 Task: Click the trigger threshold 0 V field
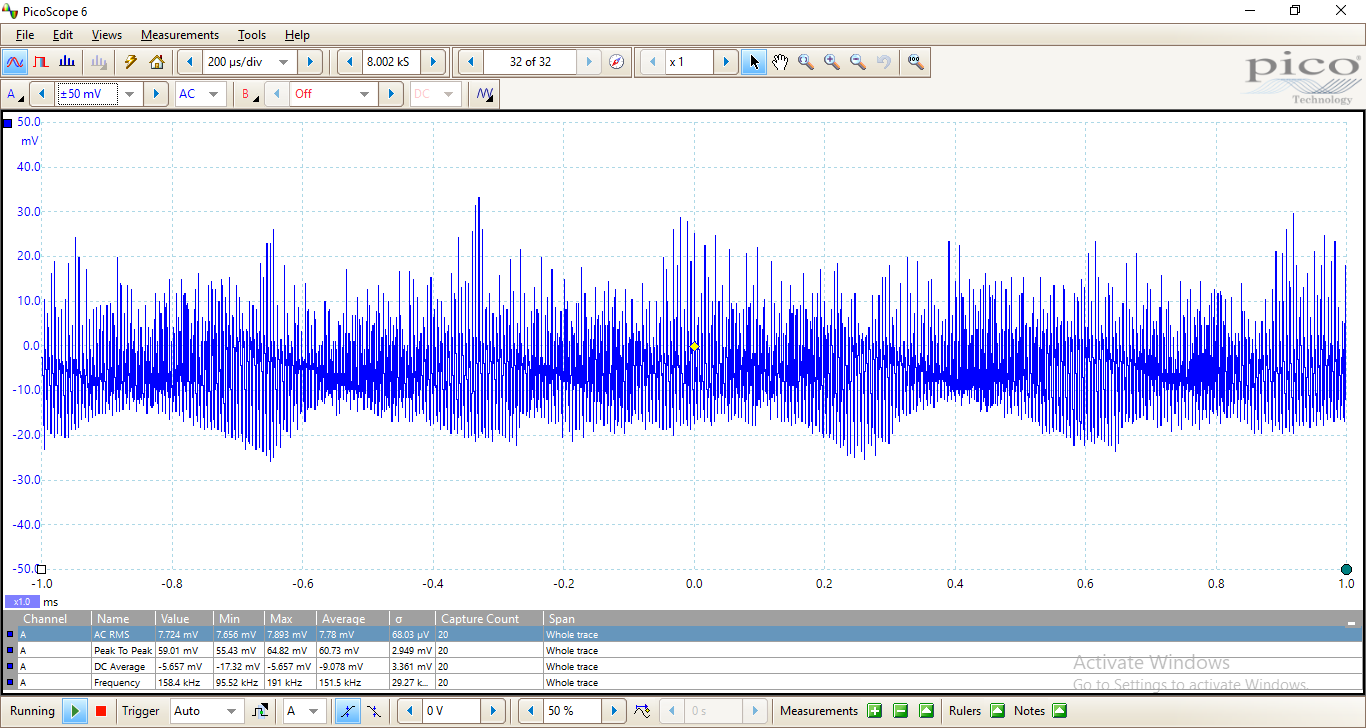(x=451, y=711)
